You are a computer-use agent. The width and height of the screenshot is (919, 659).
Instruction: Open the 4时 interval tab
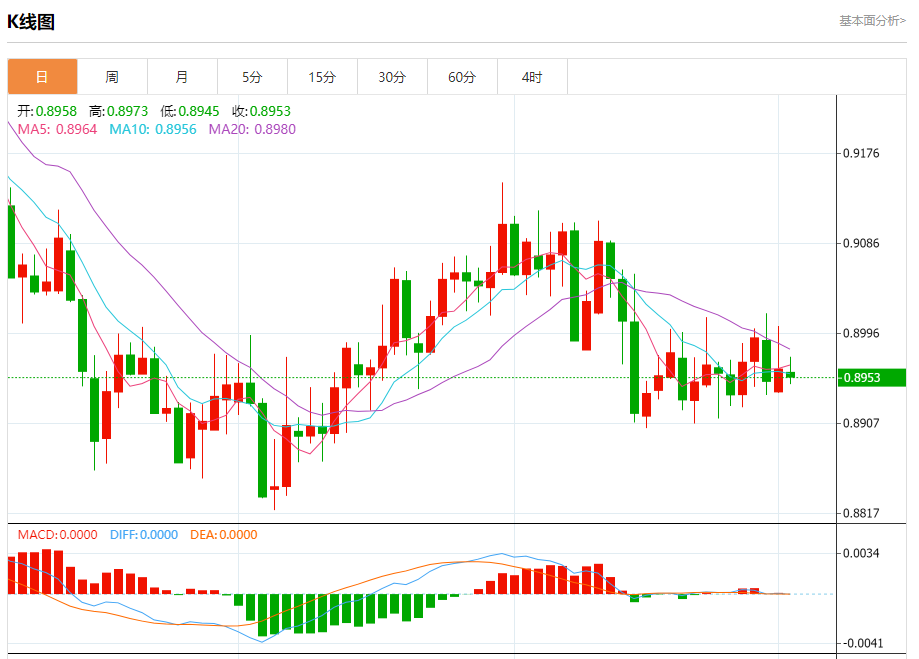click(x=532, y=76)
